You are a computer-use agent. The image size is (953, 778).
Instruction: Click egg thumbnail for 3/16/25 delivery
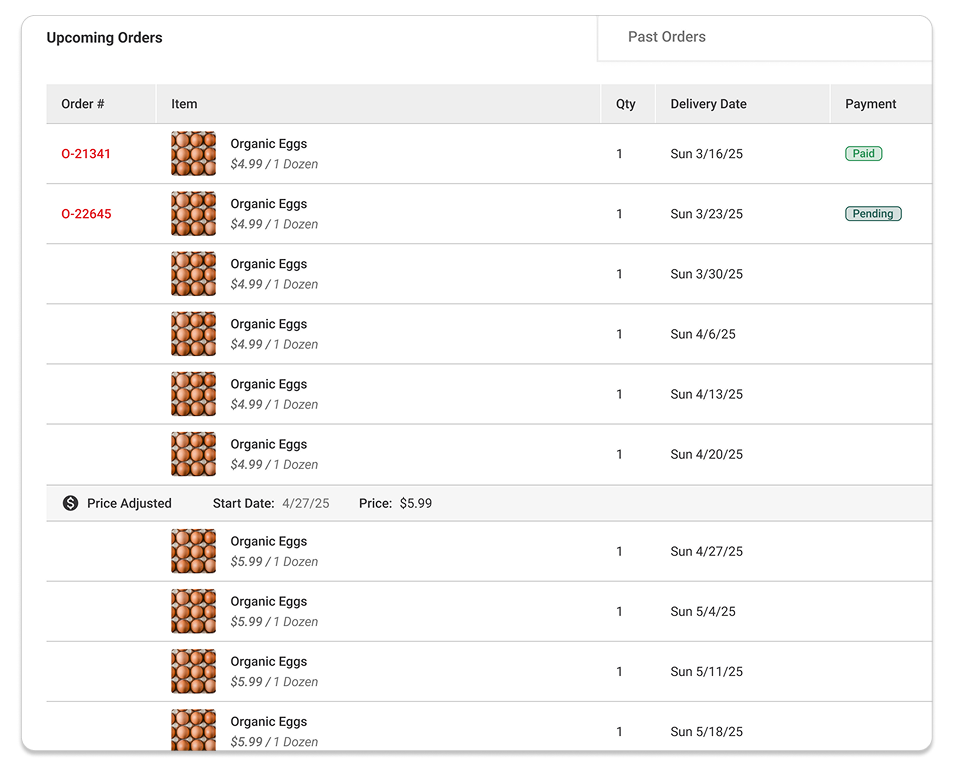pyautogui.click(x=193, y=154)
